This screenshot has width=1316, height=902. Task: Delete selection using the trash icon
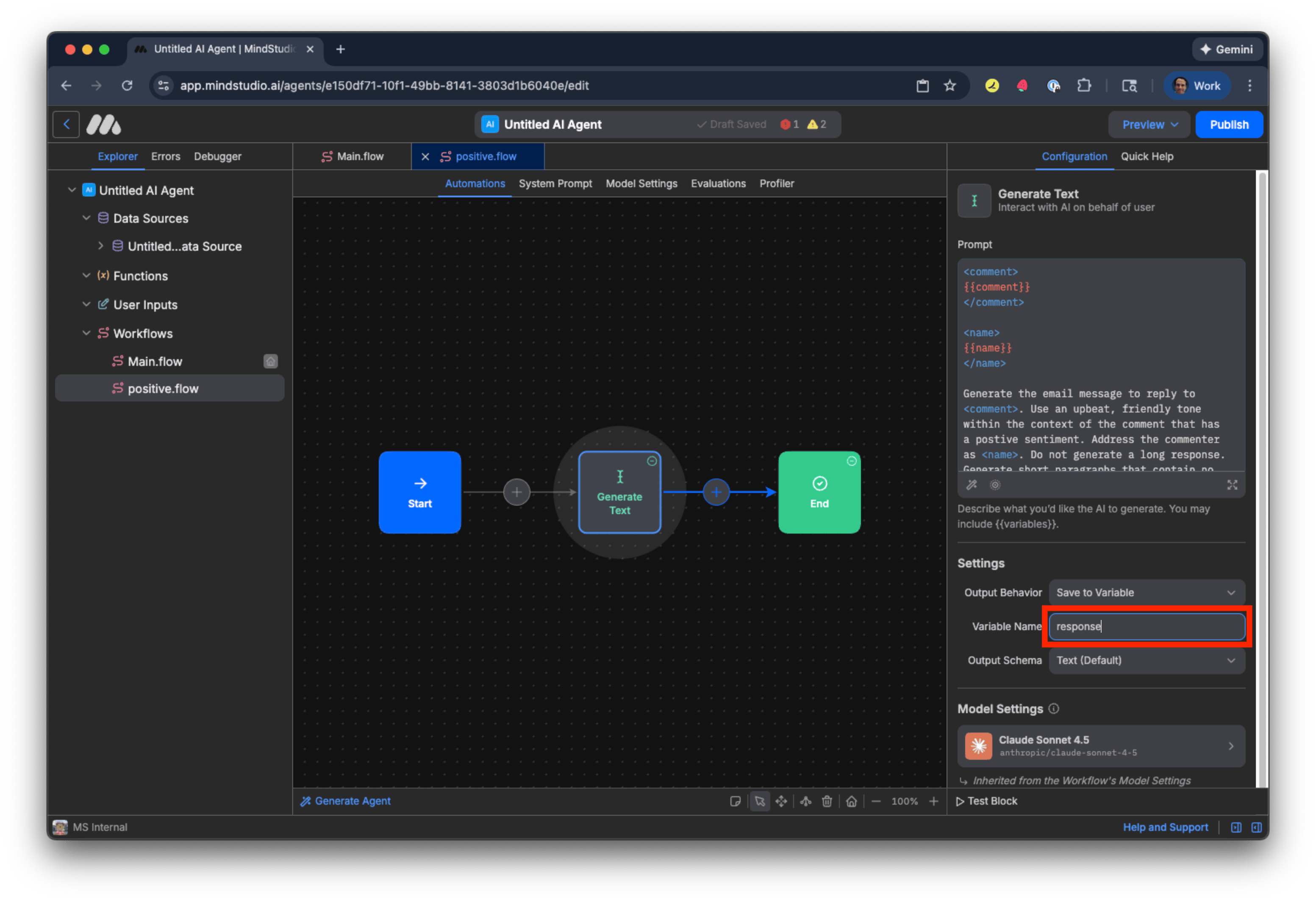(827, 801)
